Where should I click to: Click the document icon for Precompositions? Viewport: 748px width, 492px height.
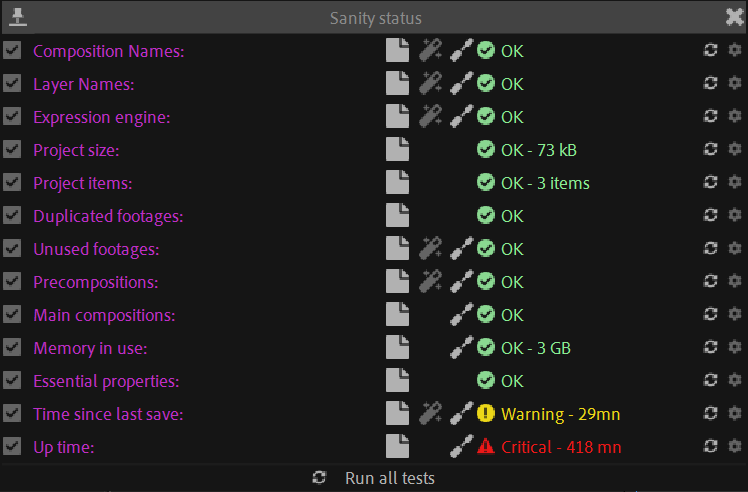(398, 282)
